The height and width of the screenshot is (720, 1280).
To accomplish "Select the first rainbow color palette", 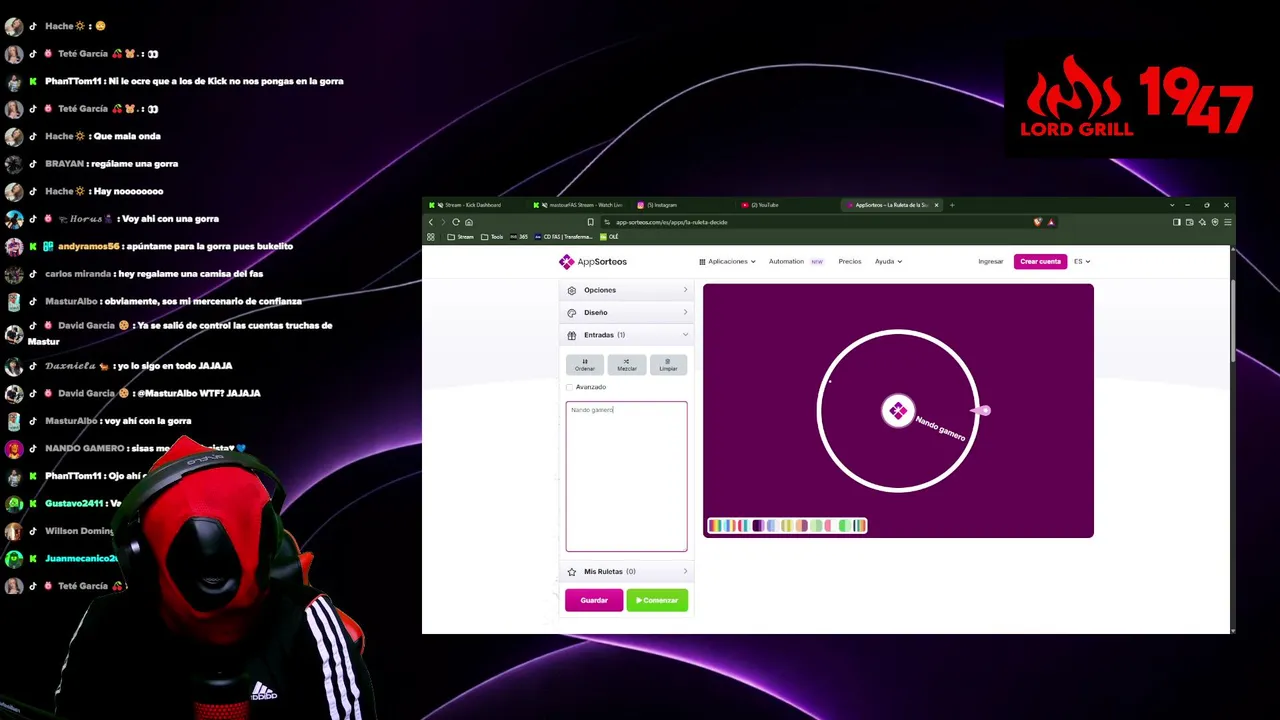I will coord(715,526).
